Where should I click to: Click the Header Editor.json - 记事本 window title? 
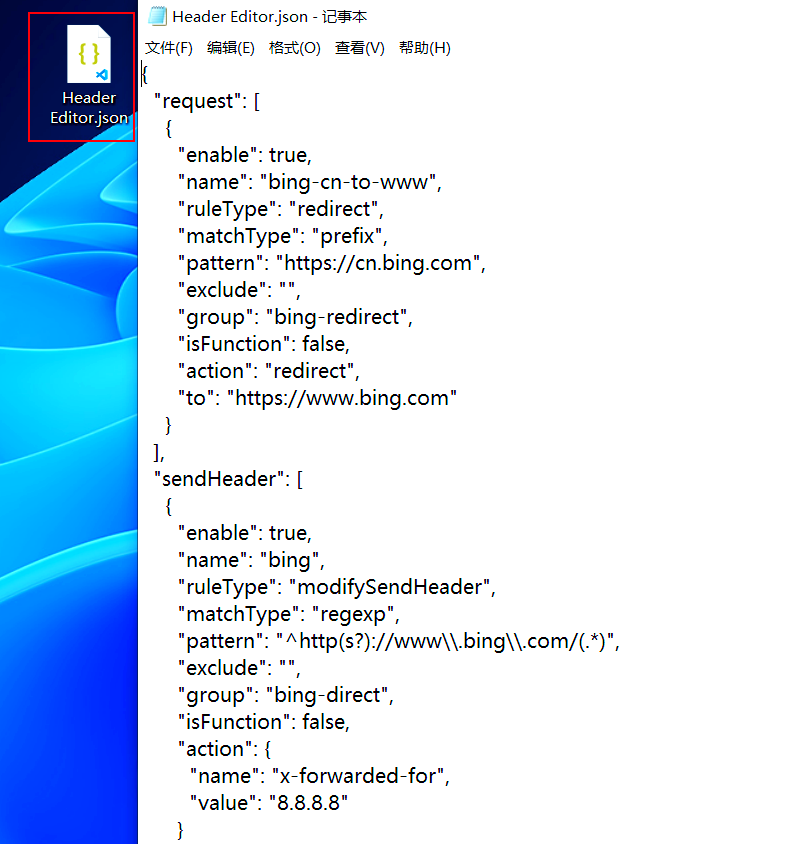[270, 17]
